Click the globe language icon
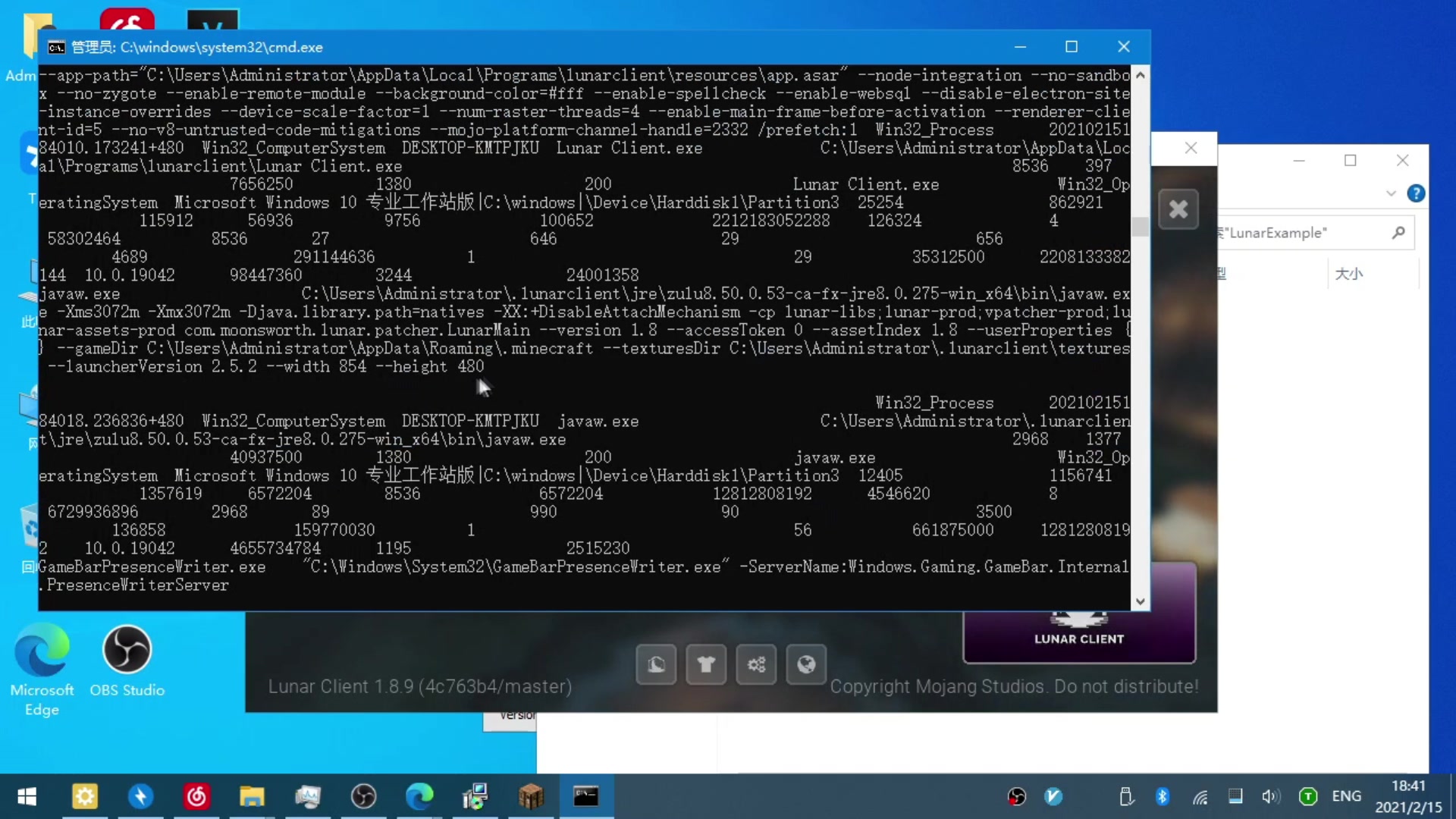The height and width of the screenshot is (819, 1456). pos(806,665)
